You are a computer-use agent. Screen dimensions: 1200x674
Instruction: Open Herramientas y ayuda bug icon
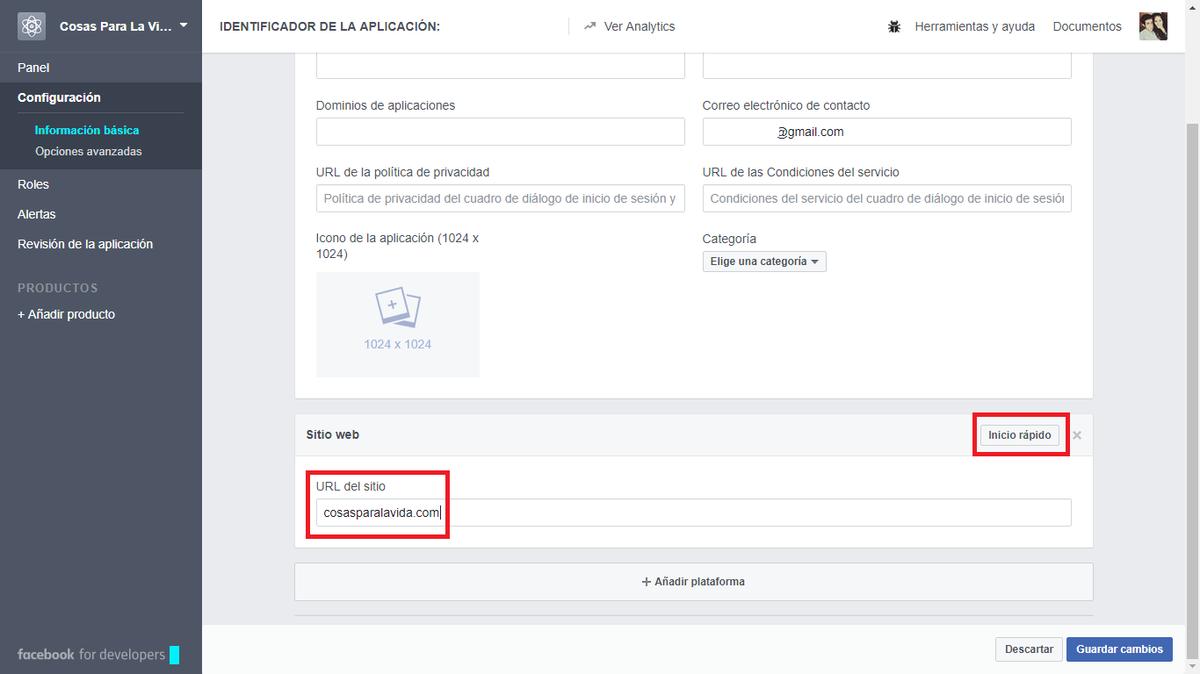[x=894, y=26]
